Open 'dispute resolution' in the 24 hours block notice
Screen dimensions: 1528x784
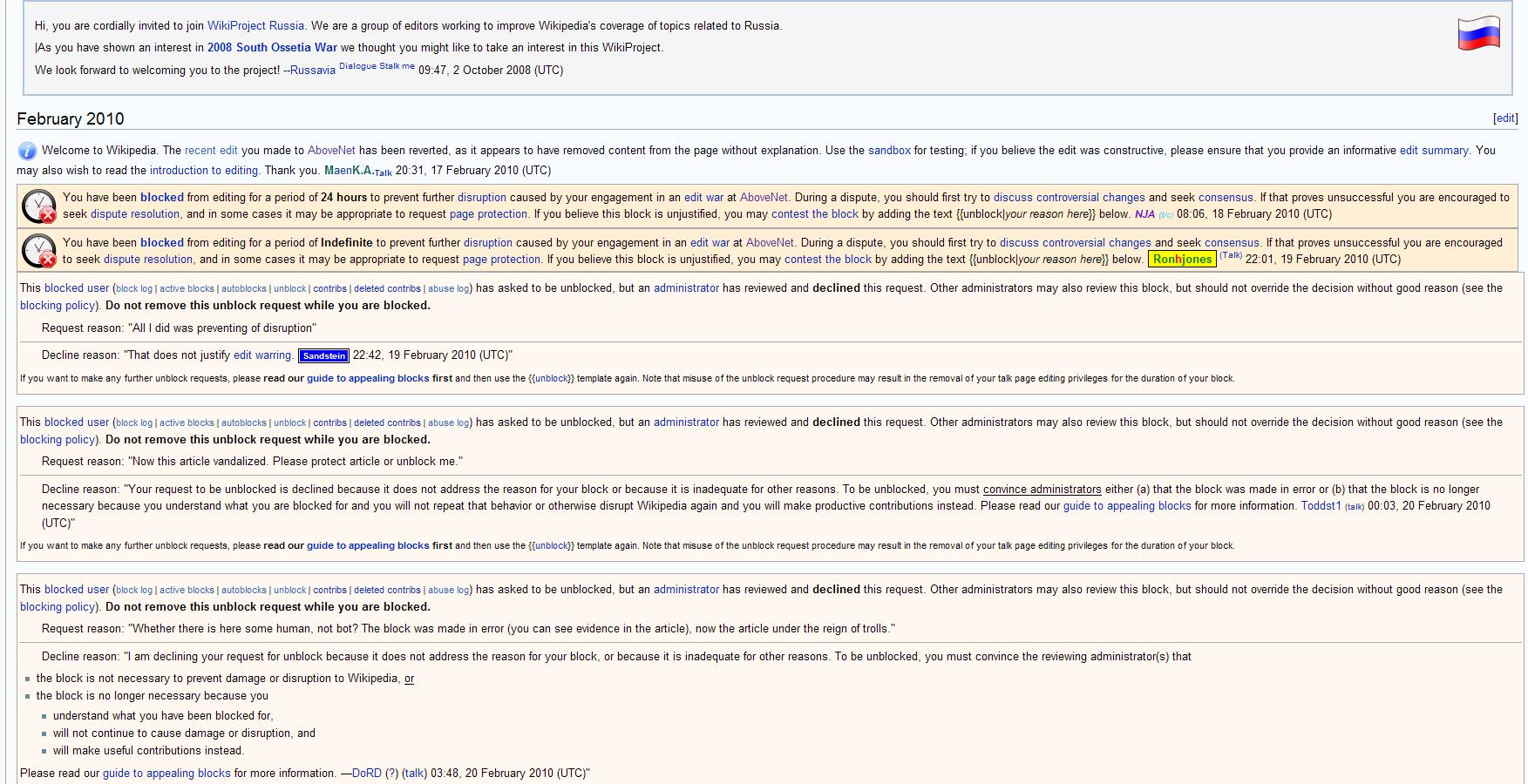pos(134,214)
